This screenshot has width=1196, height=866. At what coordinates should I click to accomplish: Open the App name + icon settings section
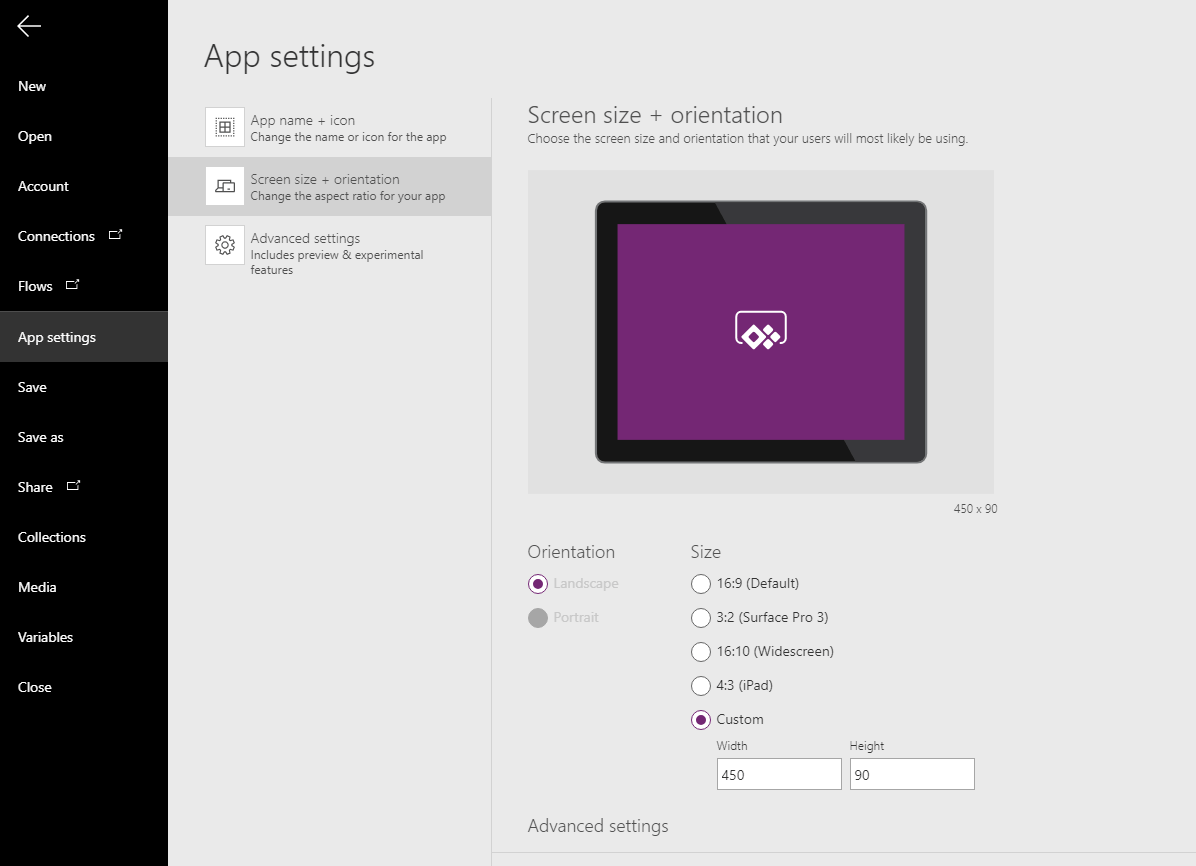(330, 127)
